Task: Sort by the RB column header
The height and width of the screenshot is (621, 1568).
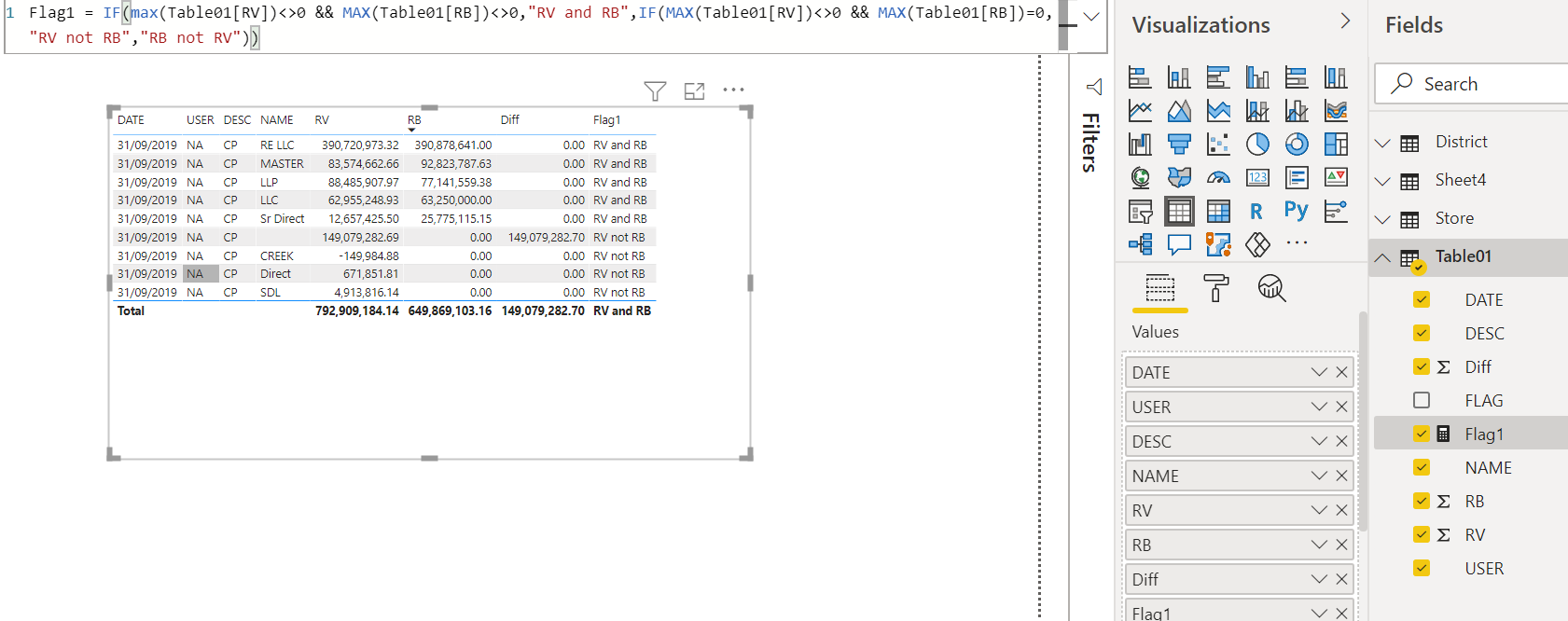Action: click(x=414, y=120)
